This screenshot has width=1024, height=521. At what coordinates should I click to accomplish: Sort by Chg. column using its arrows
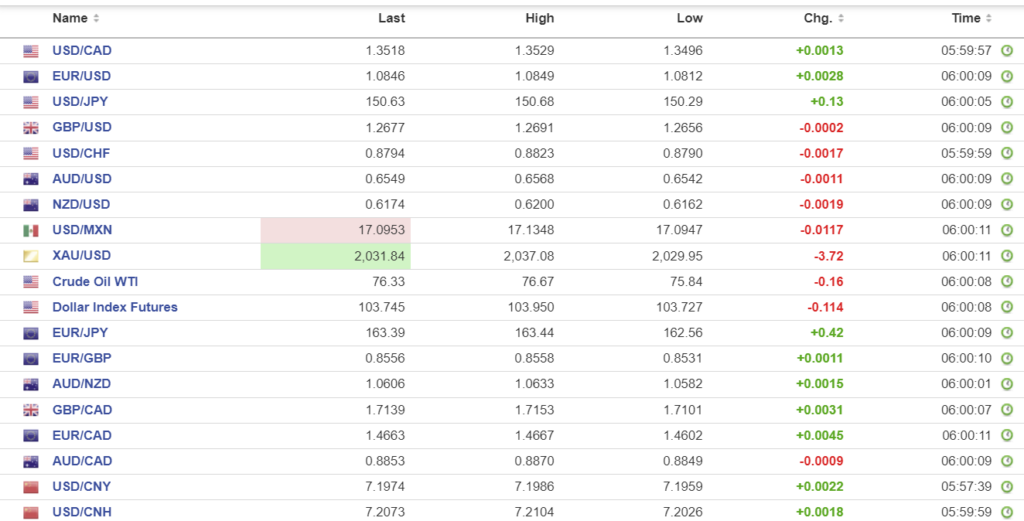(841, 19)
